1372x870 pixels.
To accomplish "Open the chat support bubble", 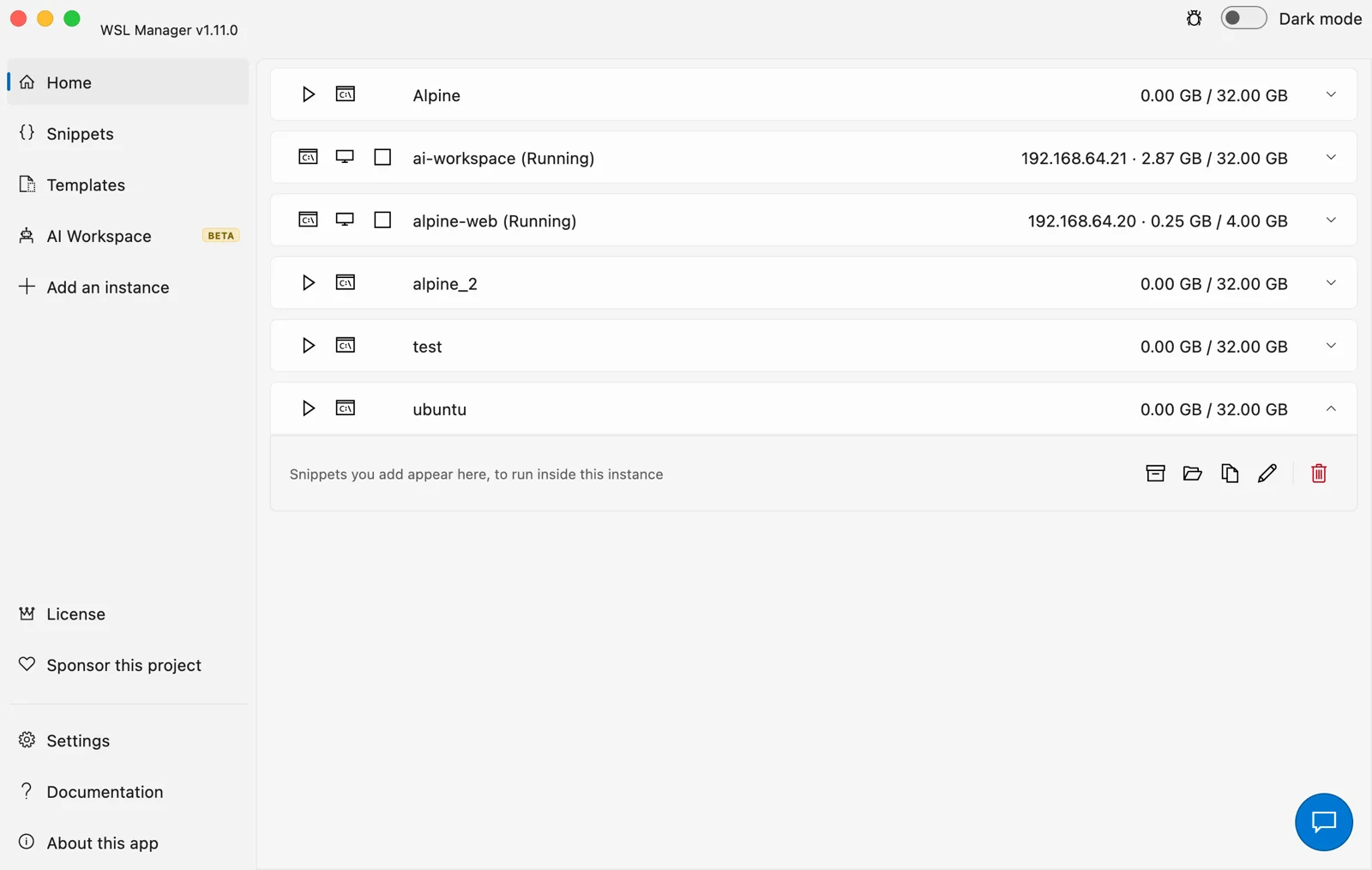I will (x=1324, y=822).
